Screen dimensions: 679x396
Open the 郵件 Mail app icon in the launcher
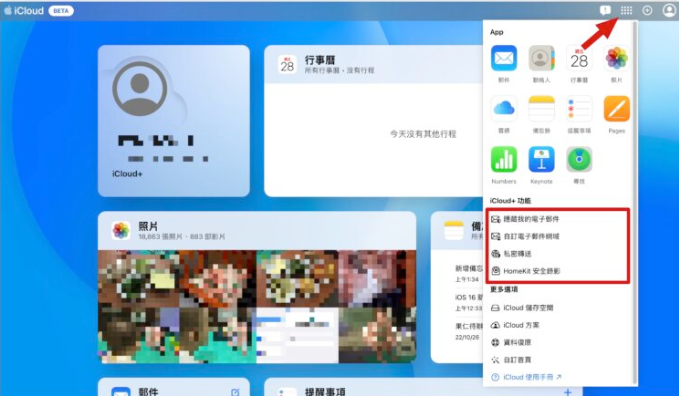coord(504,58)
